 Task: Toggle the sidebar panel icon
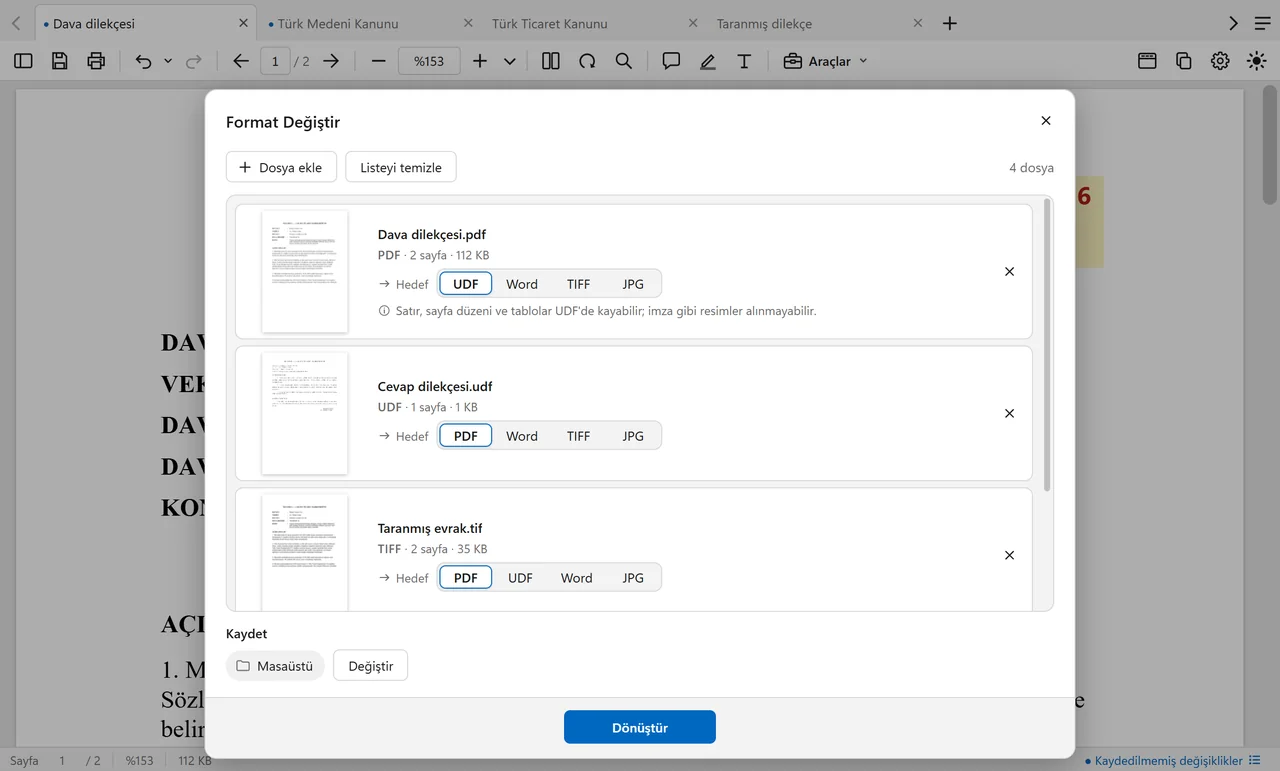click(23, 61)
